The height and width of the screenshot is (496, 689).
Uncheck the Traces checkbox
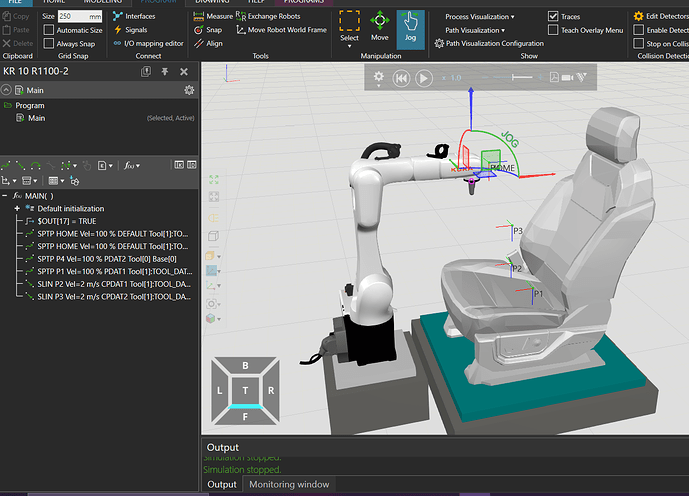point(554,17)
